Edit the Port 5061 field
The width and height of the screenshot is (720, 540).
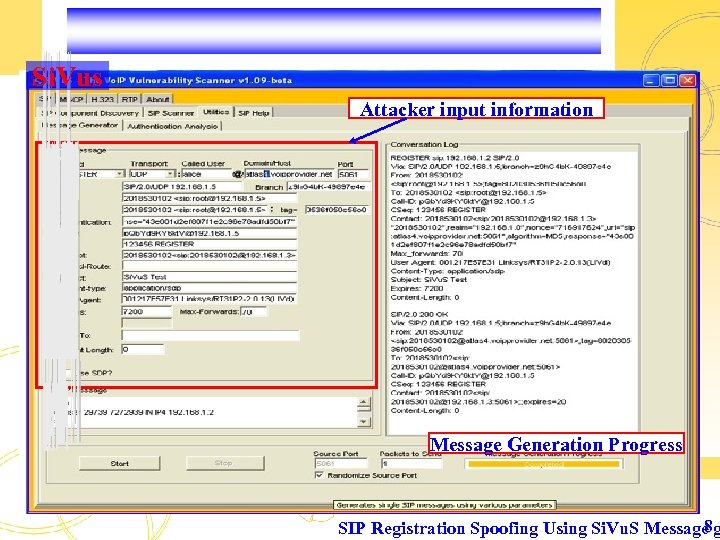[x=353, y=174]
